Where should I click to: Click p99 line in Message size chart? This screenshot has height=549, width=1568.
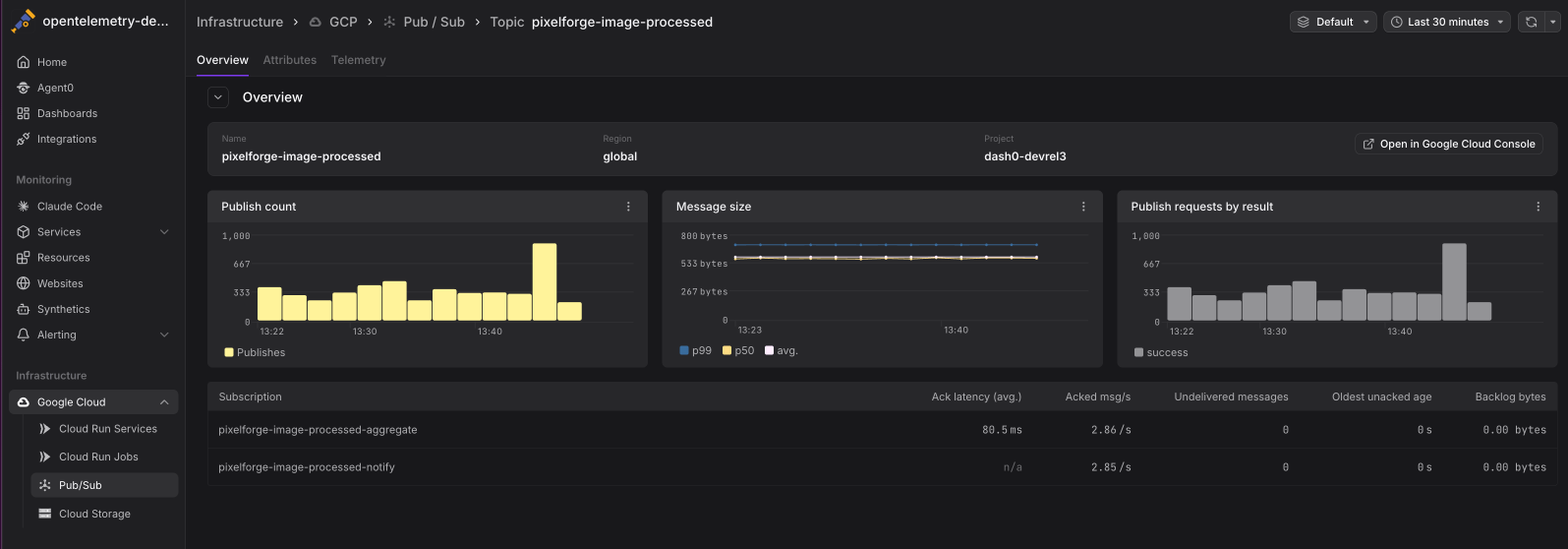click(885, 244)
